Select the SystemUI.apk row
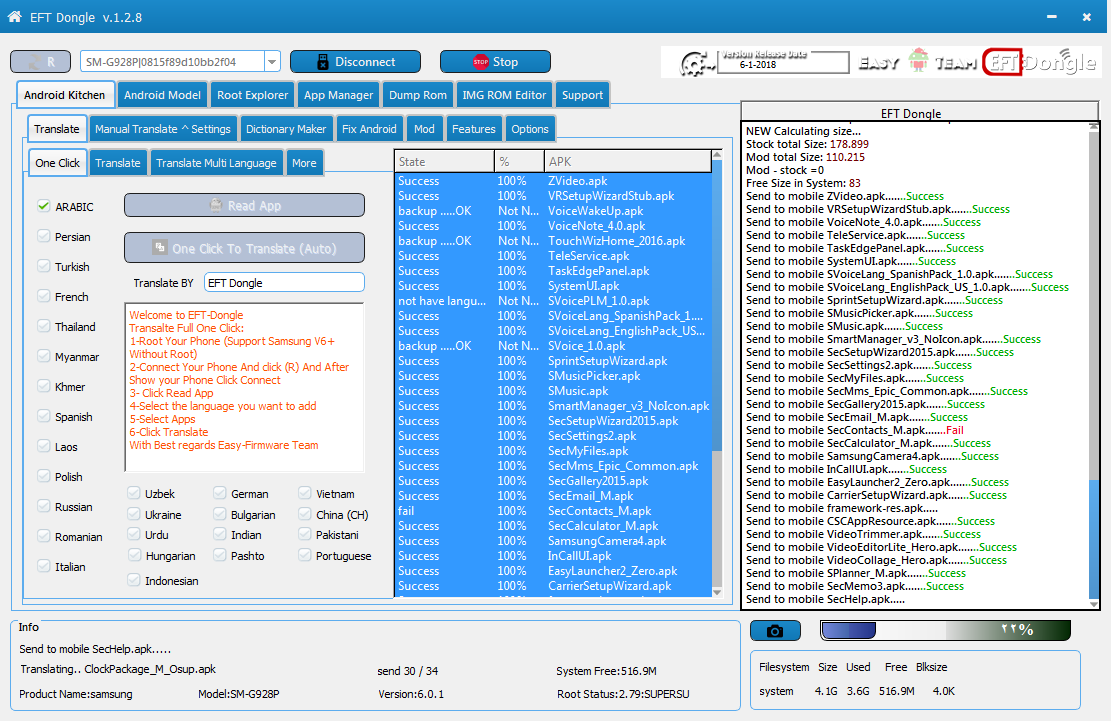This screenshot has width=1111, height=721. tap(553, 286)
